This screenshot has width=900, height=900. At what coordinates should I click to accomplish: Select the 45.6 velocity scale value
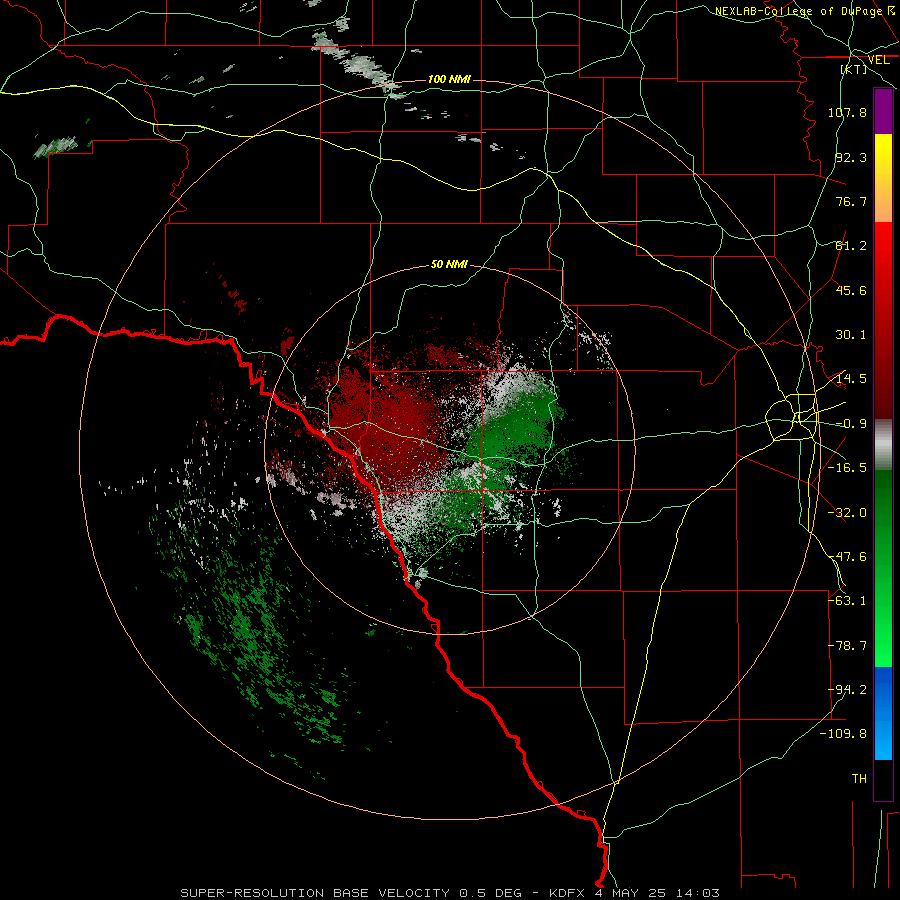point(851,290)
